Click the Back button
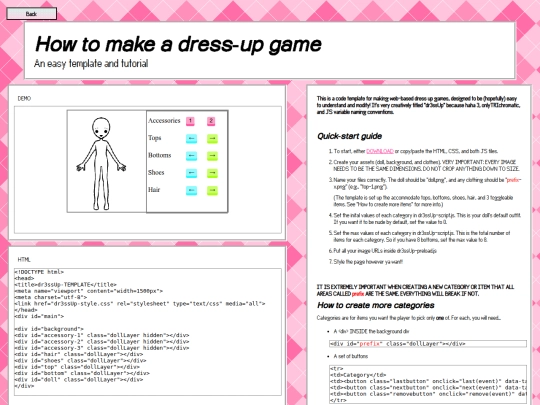Image resolution: width=540 pixels, height=405 pixels. tap(32, 14)
